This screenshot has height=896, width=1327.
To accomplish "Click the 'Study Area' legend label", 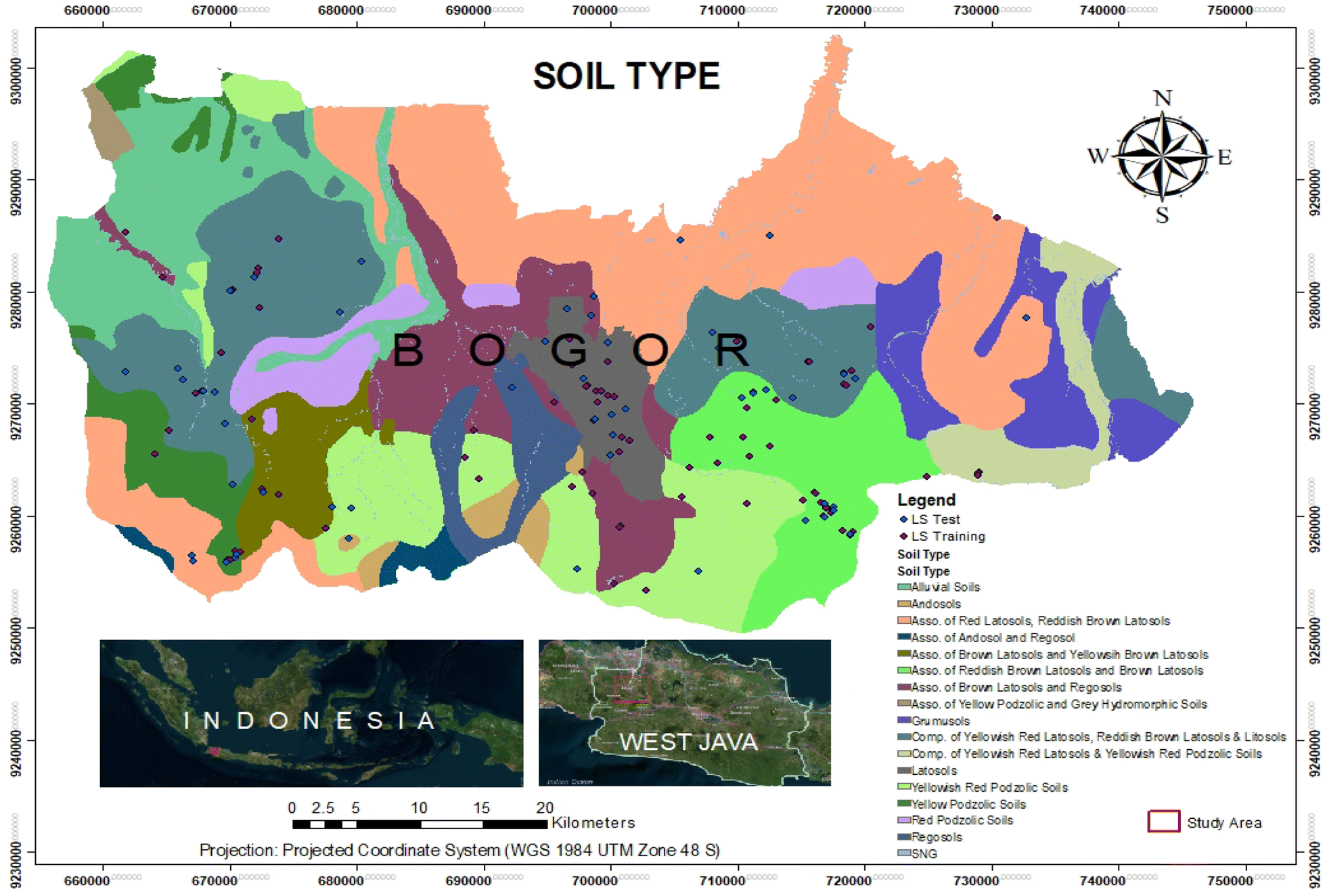I will point(1224,823).
